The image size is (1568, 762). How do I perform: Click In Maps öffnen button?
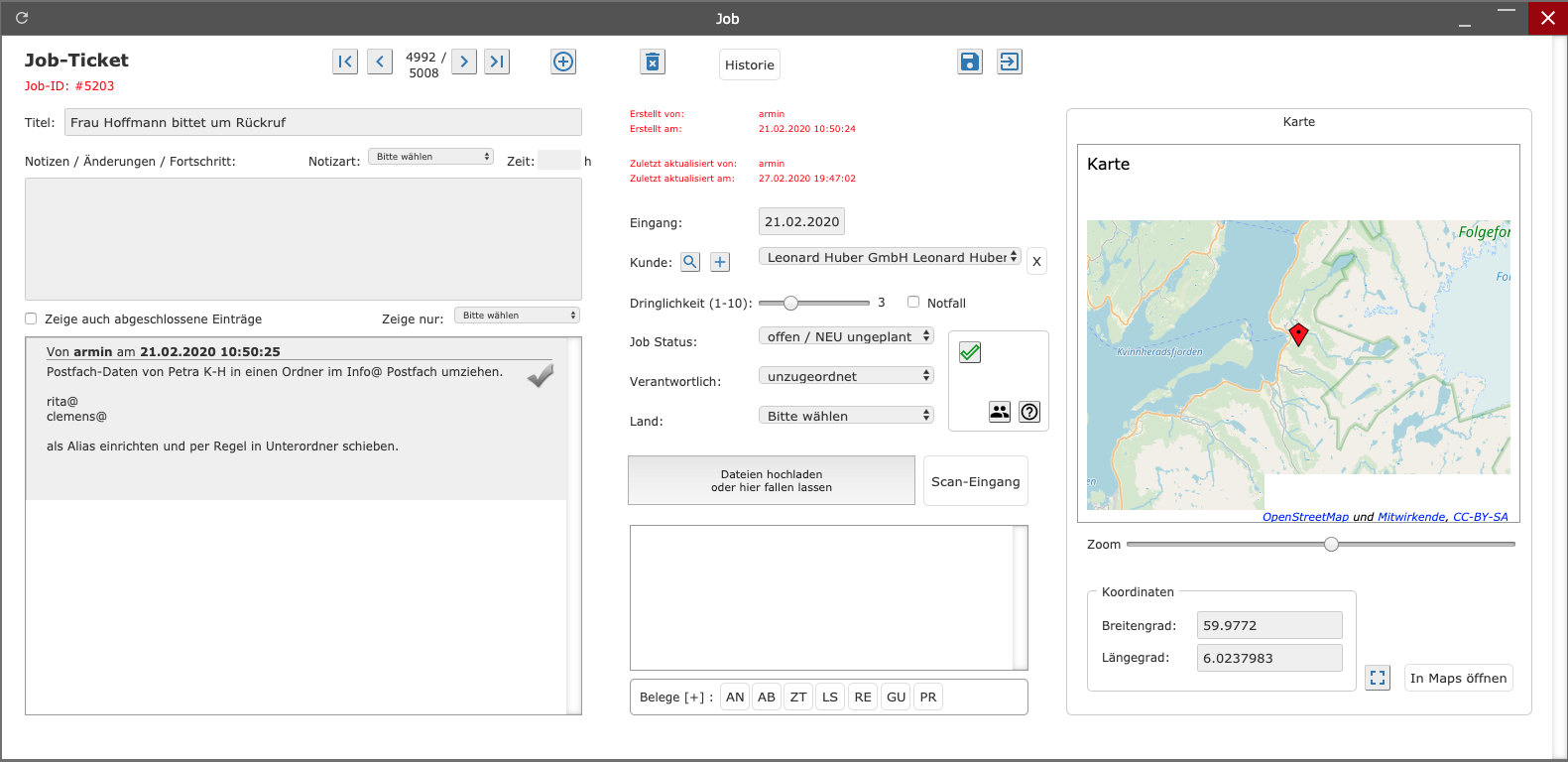(x=1458, y=678)
